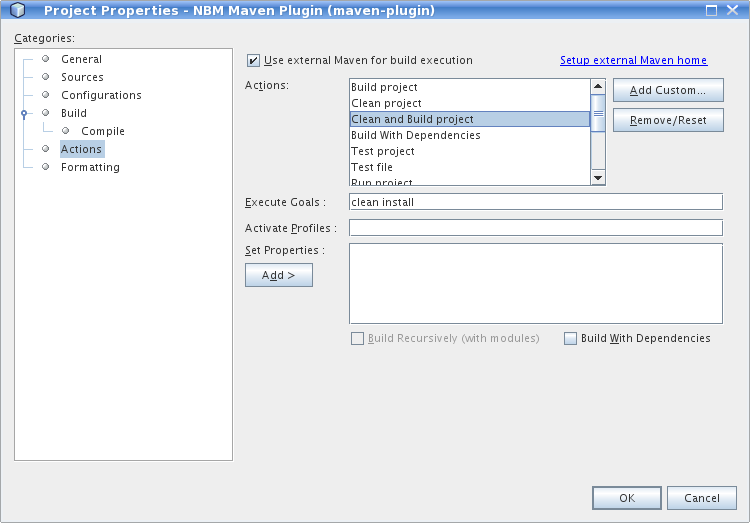
Task: Enable Build With Dependencies checkbox
Action: coord(570,339)
